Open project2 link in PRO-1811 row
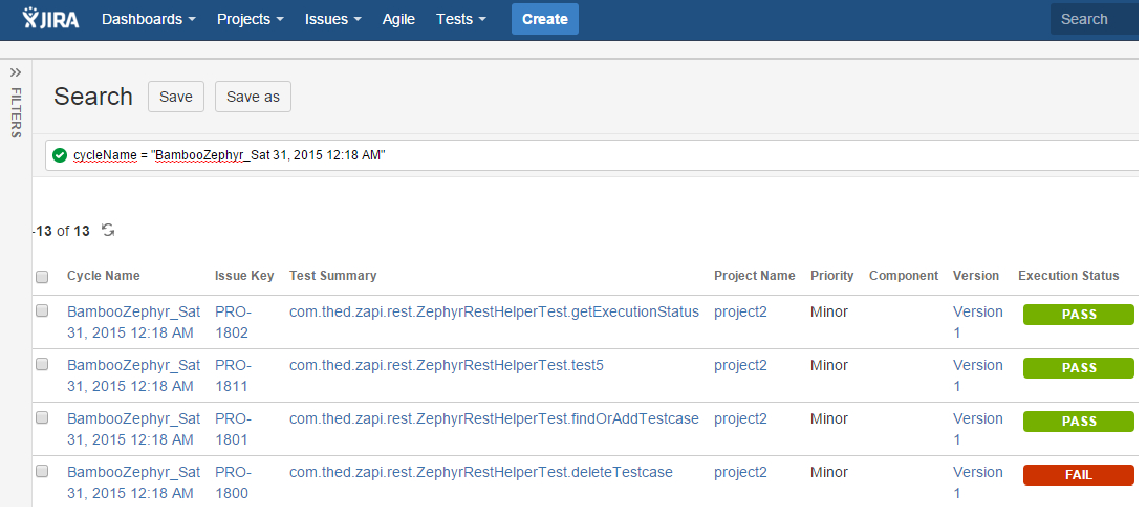This screenshot has width=1139, height=507. point(740,365)
